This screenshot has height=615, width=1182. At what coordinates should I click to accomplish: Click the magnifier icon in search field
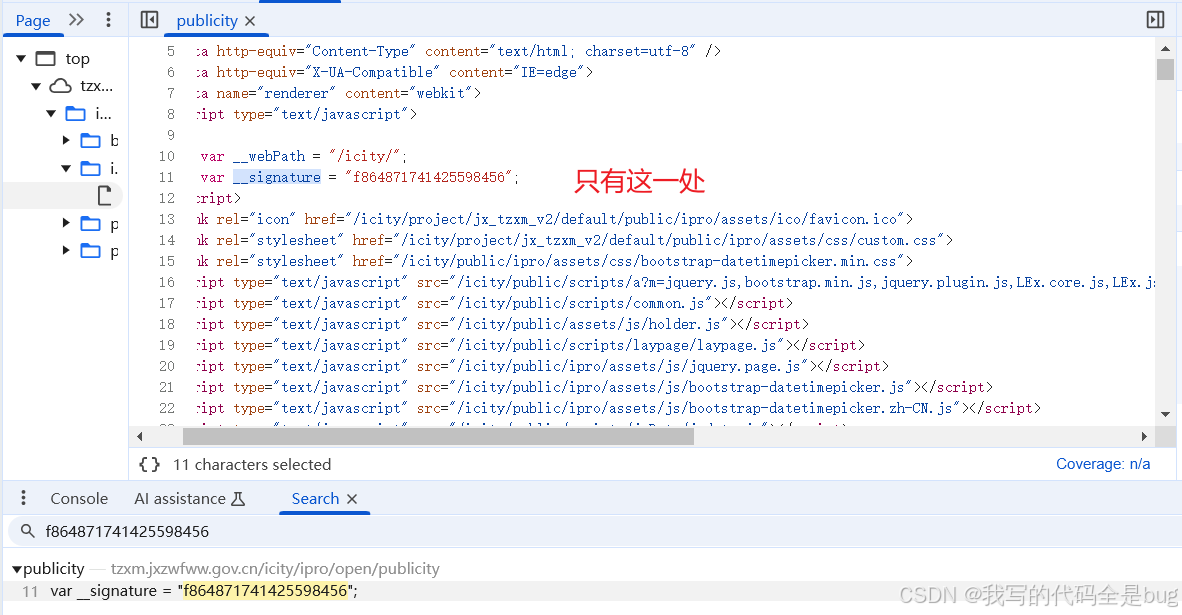[x=28, y=531]
